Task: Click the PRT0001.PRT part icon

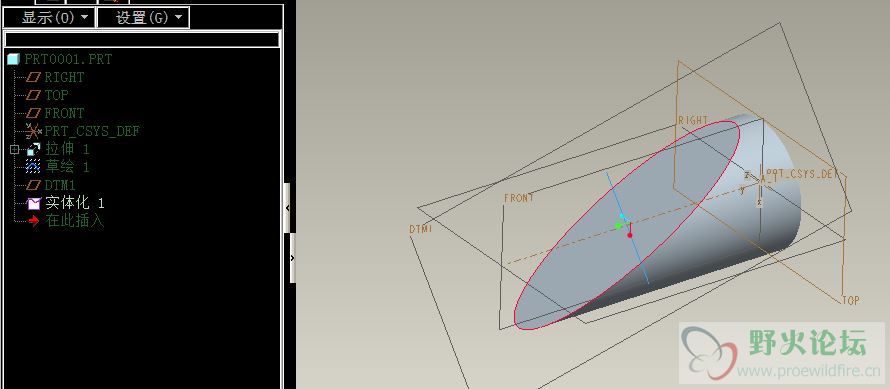Action: pos(14,59)
